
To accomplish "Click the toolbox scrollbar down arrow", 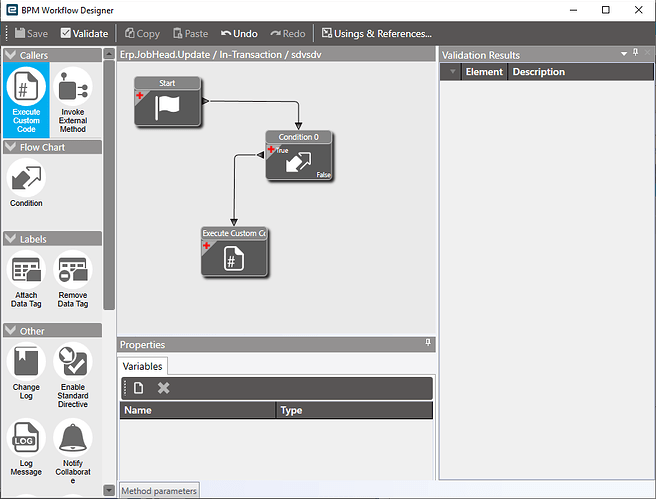I will click(109, 490).
